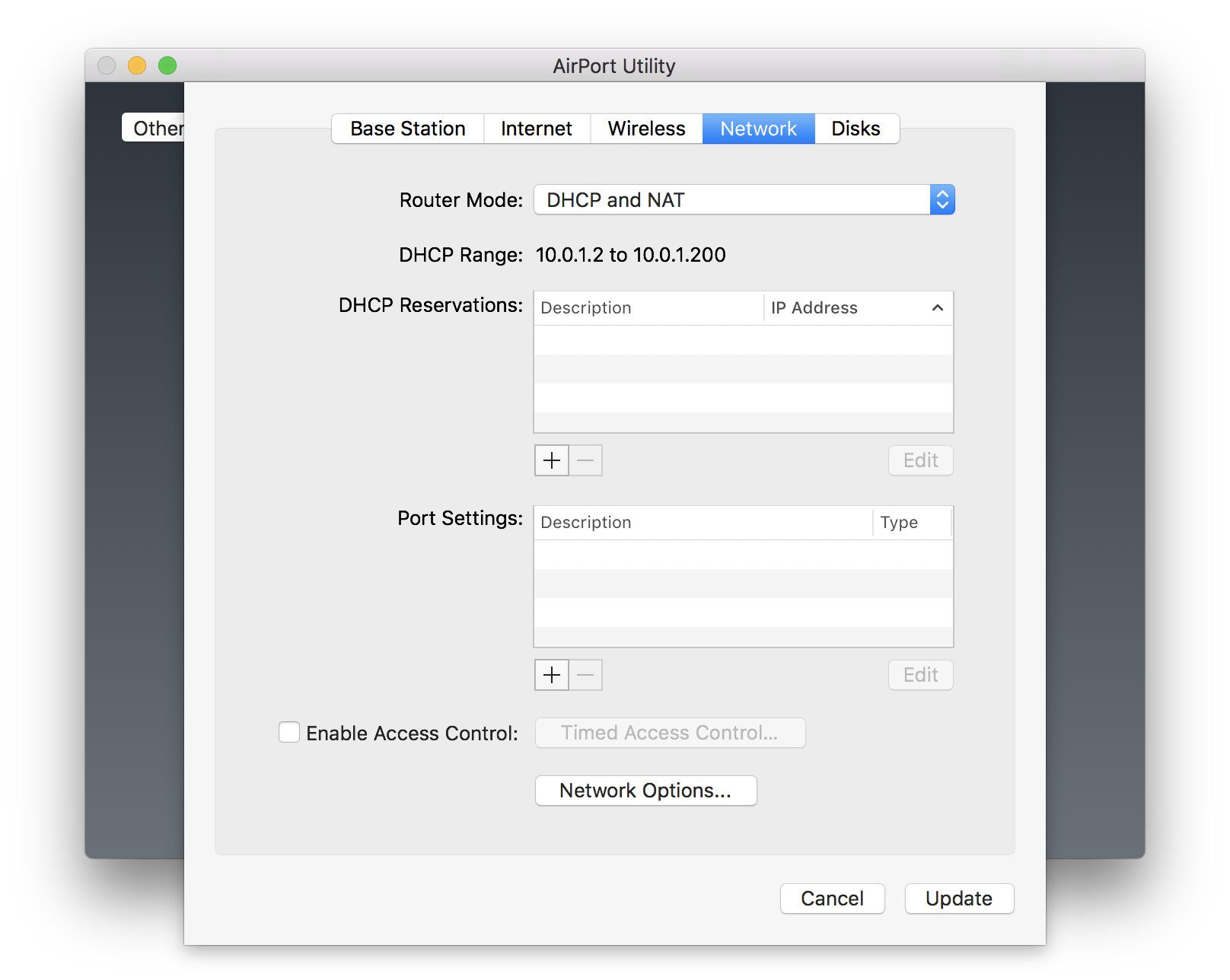Image resolution: width=1230 pixels, height=980 pixels.
Task: Click Port Settings Type column header
Action: point(913,523)
